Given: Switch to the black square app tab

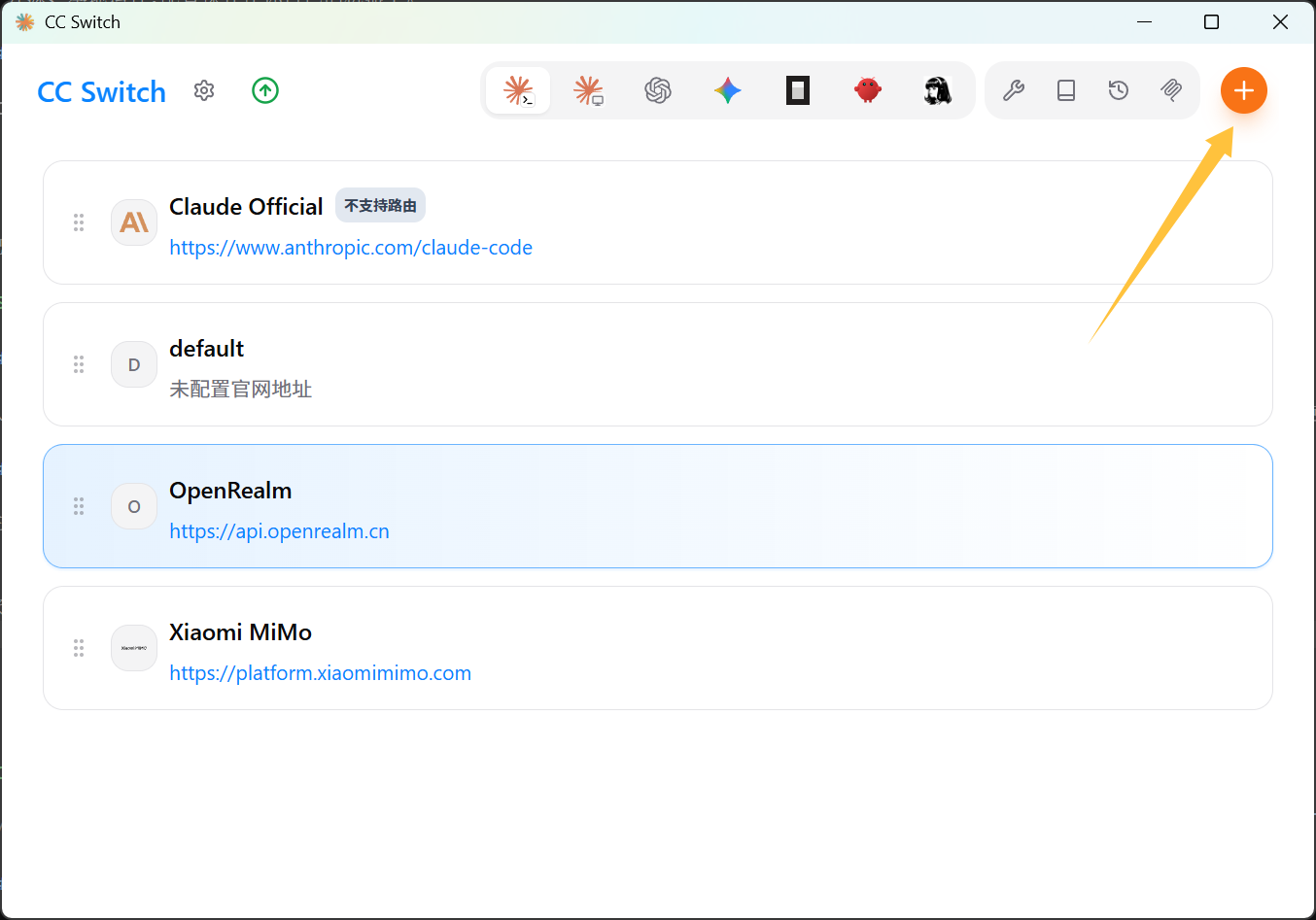Looking at the screenshot, I should (798, 90).
